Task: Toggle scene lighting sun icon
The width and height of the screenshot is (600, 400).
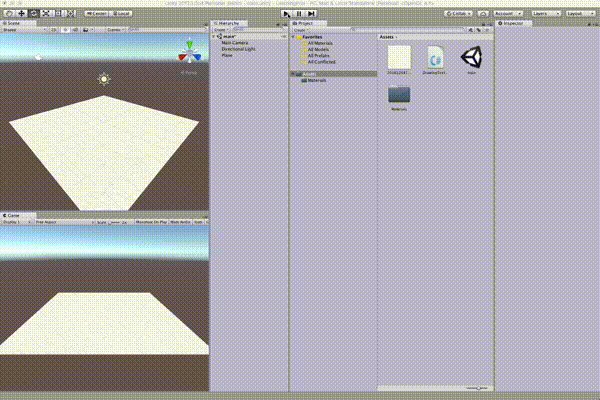Action: pyautogui.click(x=65, y=29)
